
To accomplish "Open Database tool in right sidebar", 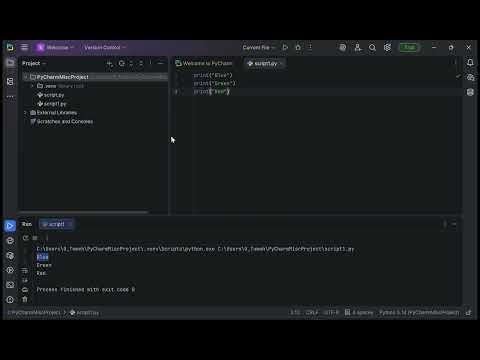I will [470, 92].
